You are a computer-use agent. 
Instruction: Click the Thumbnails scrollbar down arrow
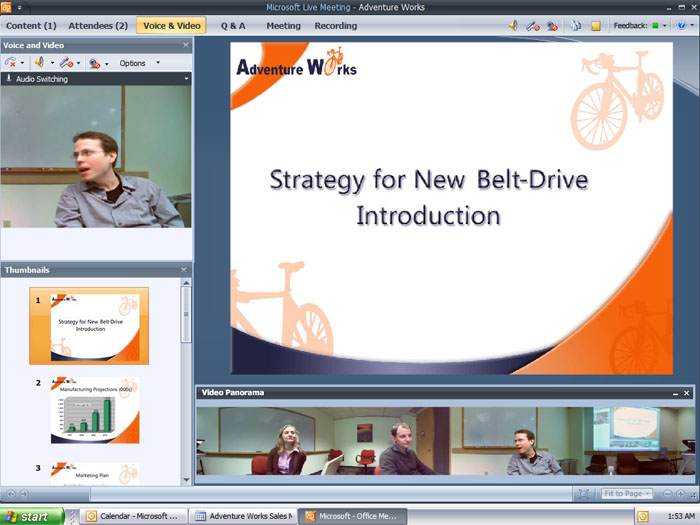click(x=186, y=480)
